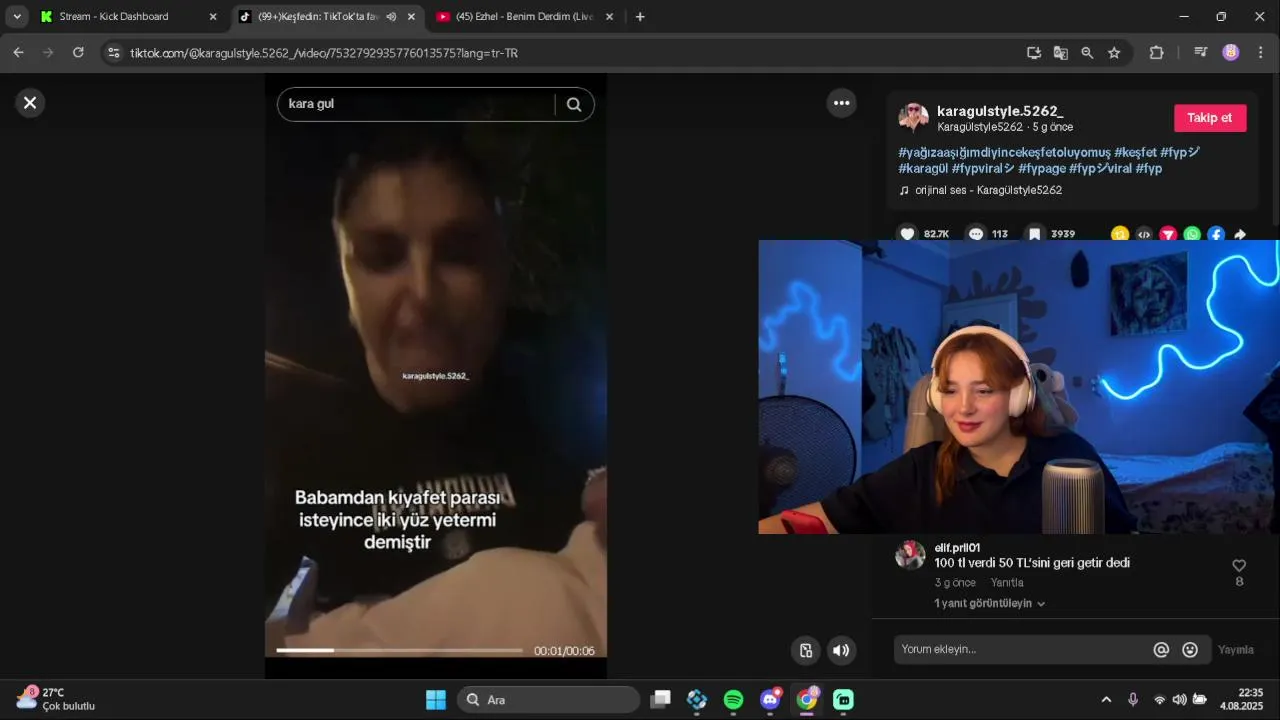Select the TikTok Keşfedin tab

click(318, 16)
